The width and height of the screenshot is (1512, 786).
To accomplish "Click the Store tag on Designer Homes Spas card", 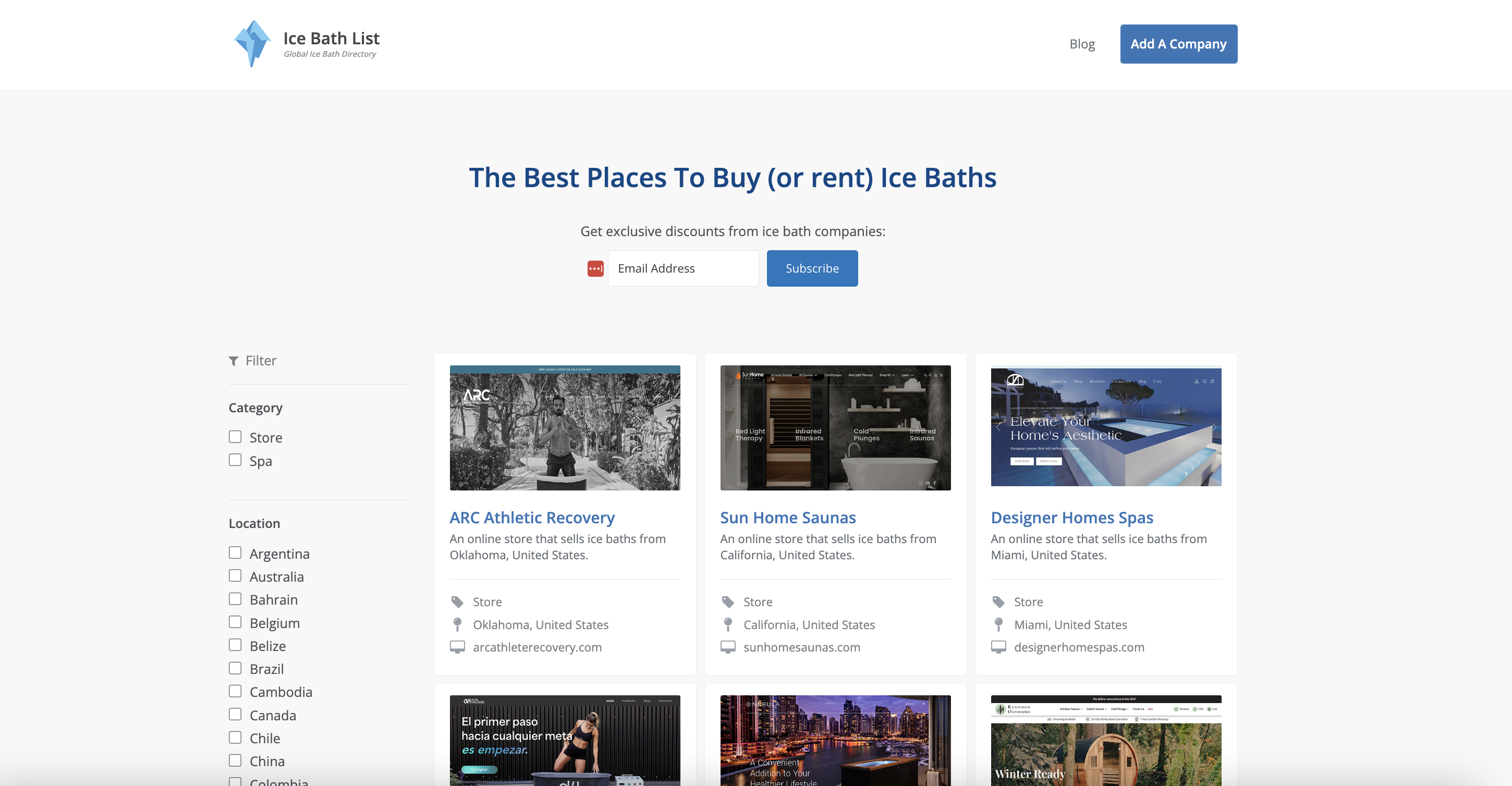I will pyautogui.click(x=1028, y=602).
